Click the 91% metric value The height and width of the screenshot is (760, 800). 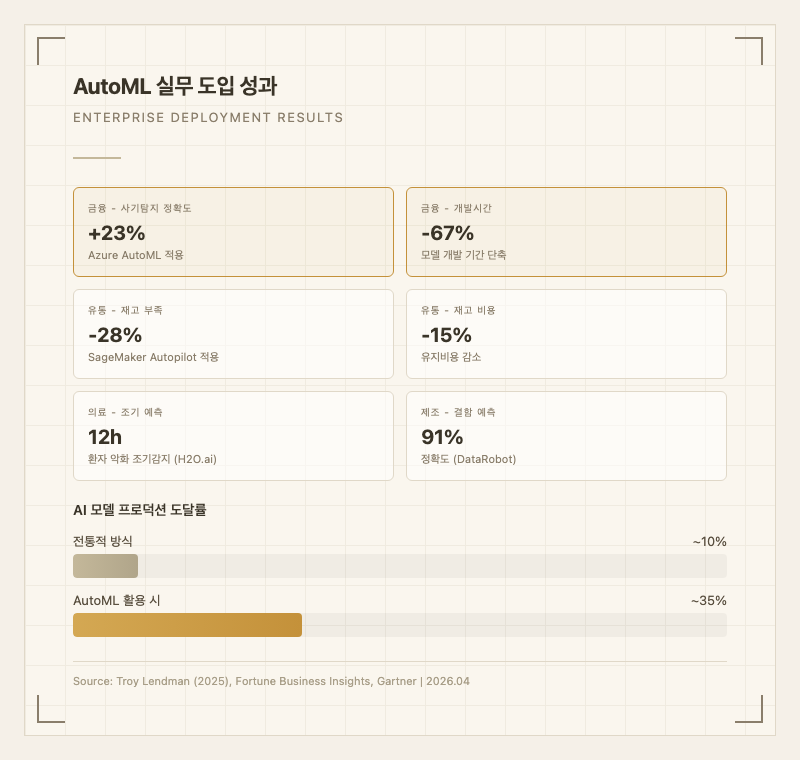click(x=442, y=437)
